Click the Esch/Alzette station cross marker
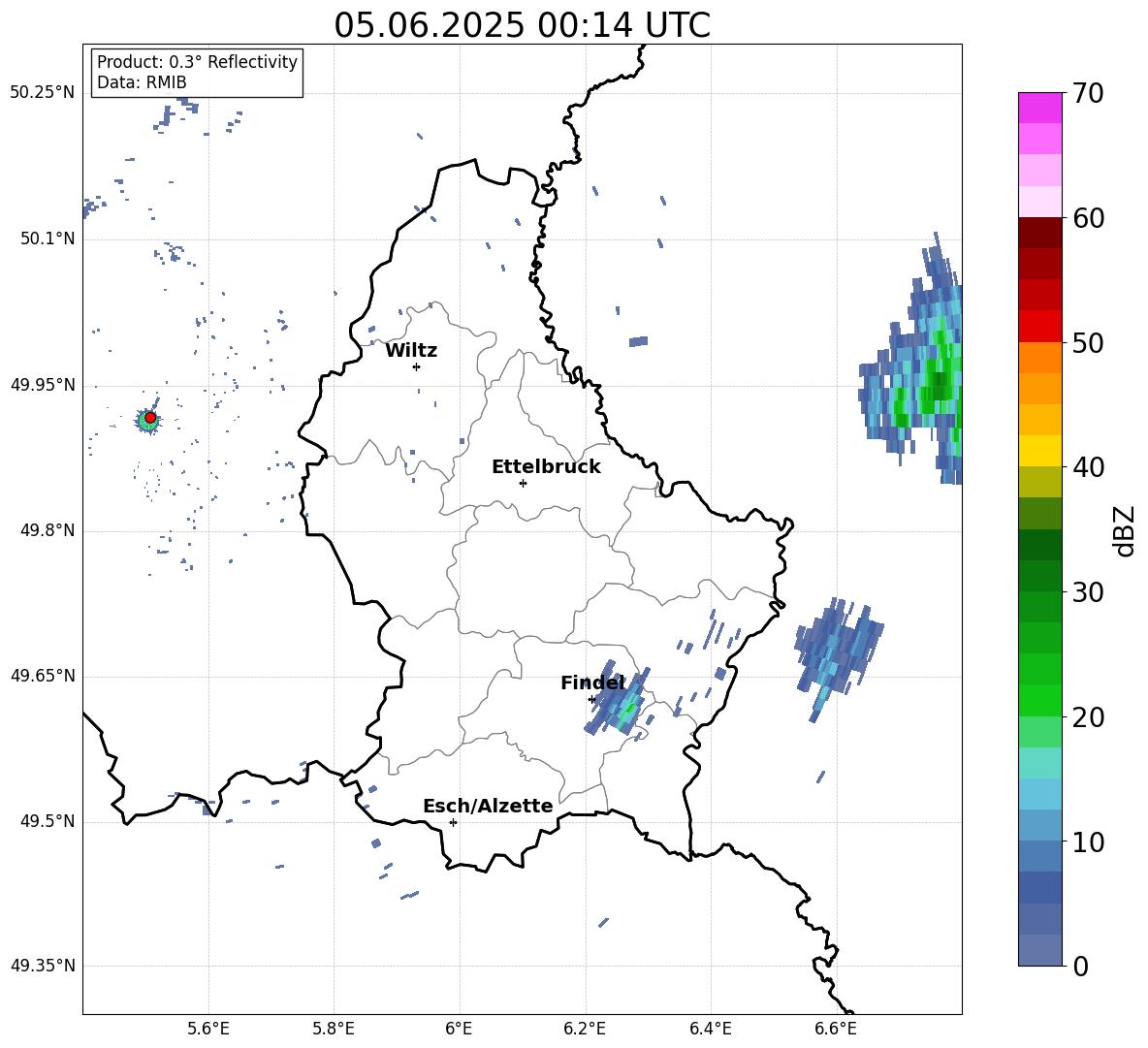Screen dimensions: 1148x1048 453,822
